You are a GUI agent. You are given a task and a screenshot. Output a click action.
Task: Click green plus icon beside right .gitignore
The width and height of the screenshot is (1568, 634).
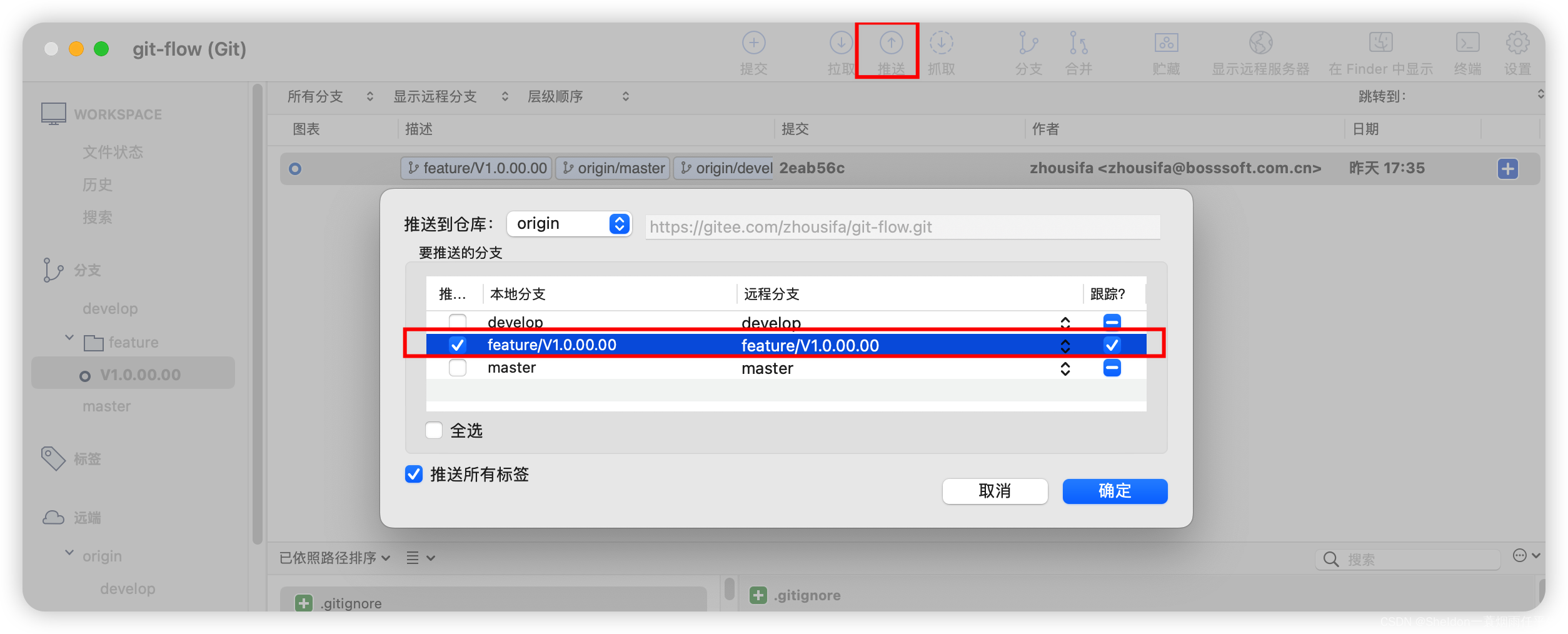tap(758, 595)
